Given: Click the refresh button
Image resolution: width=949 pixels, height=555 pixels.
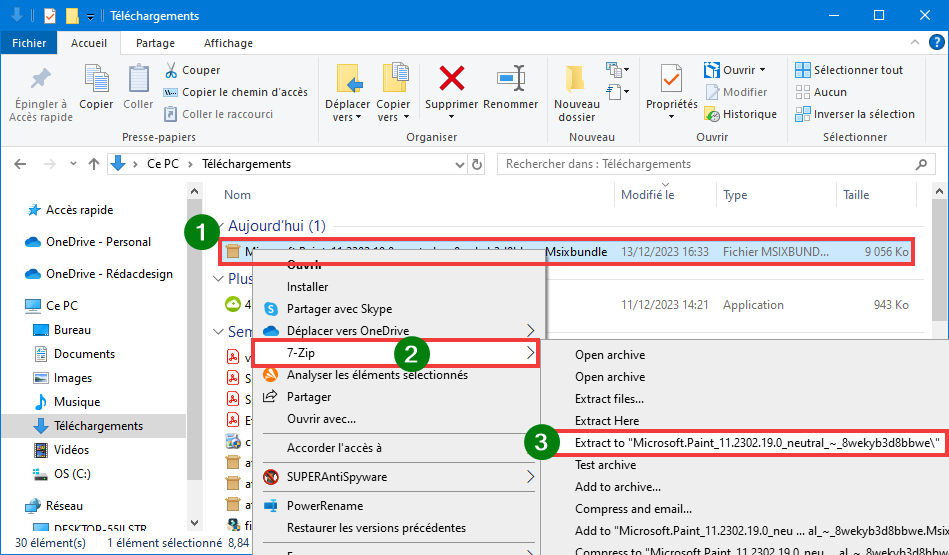Looking at the screenshot, I should tap(477, 164).
